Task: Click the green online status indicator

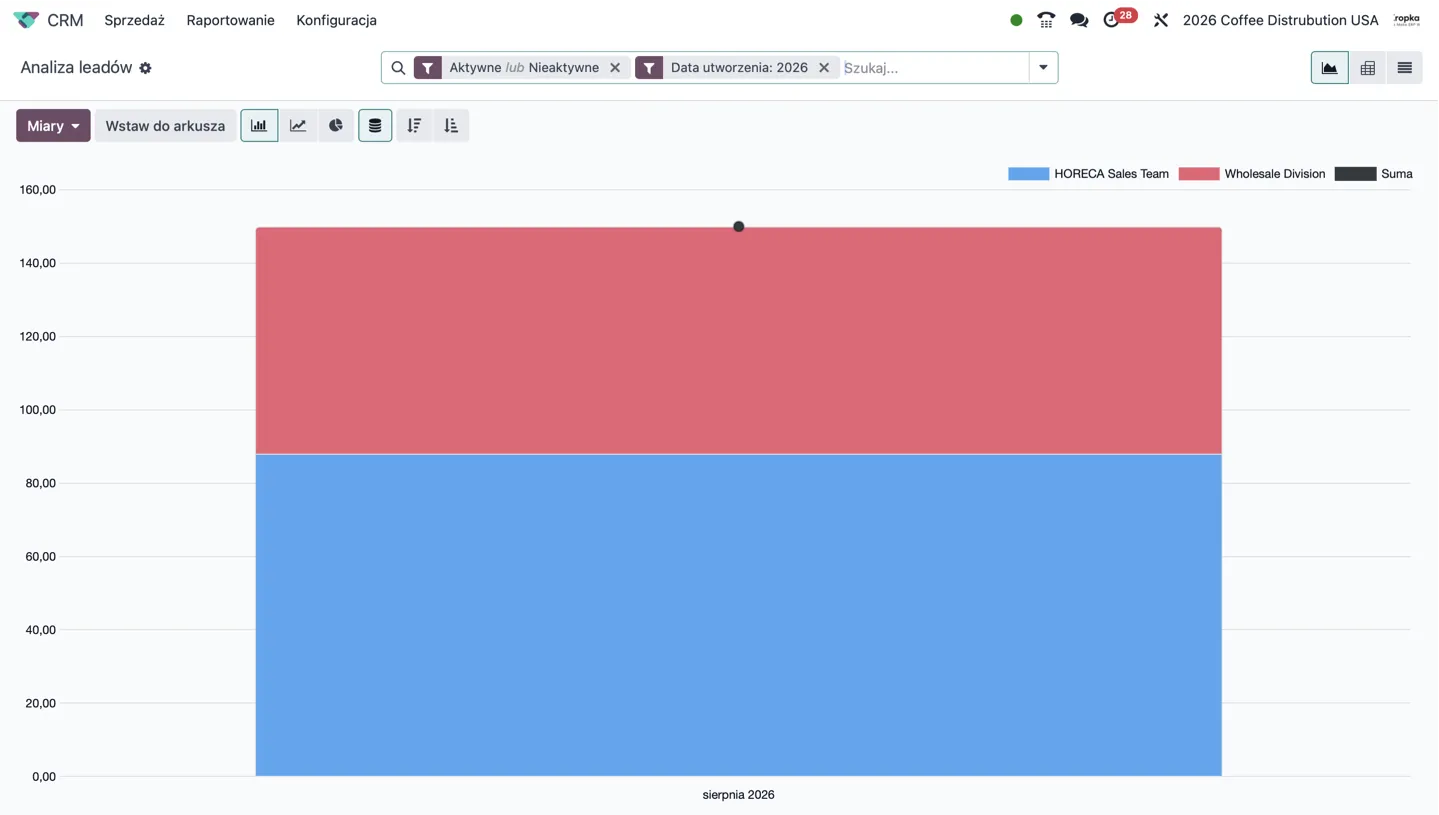Action: 1016,20
